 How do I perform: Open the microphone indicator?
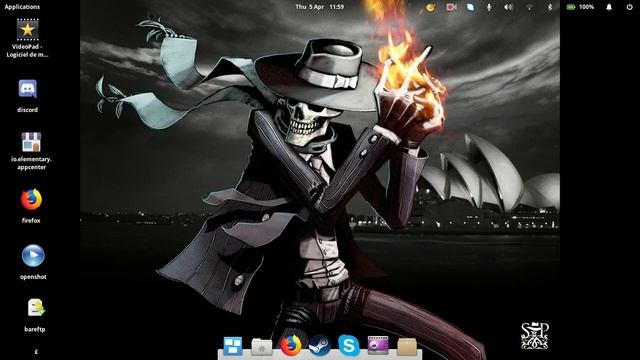tap(489, 7)
